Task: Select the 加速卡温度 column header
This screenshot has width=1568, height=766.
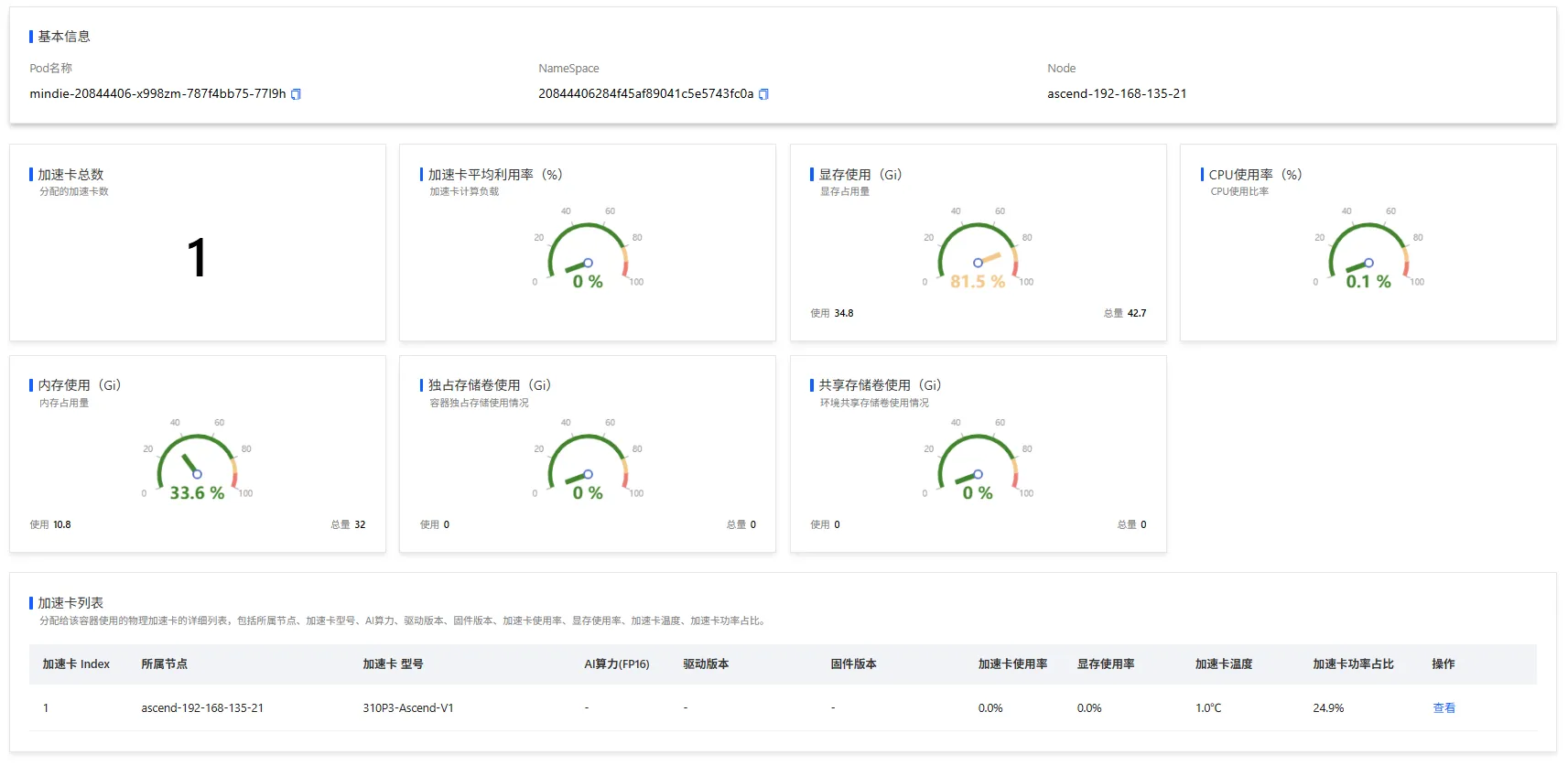Action: click(1224, 664)
